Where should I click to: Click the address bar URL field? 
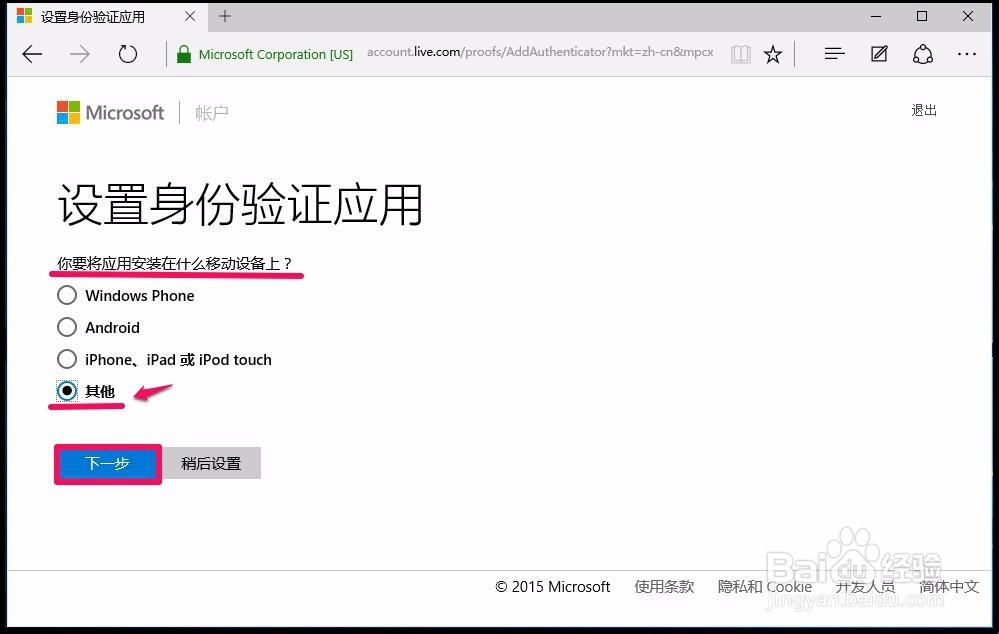pyautogui.click(x=540, y=53)
